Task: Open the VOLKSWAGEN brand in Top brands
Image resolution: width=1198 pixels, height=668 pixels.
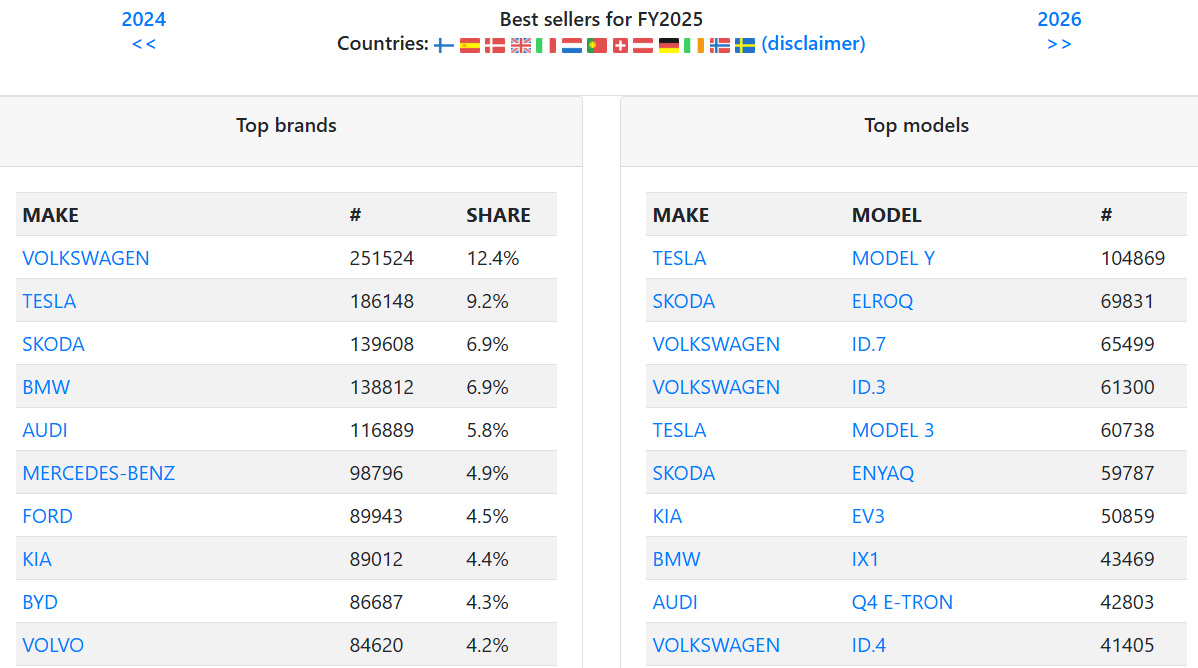Action: 86,258
